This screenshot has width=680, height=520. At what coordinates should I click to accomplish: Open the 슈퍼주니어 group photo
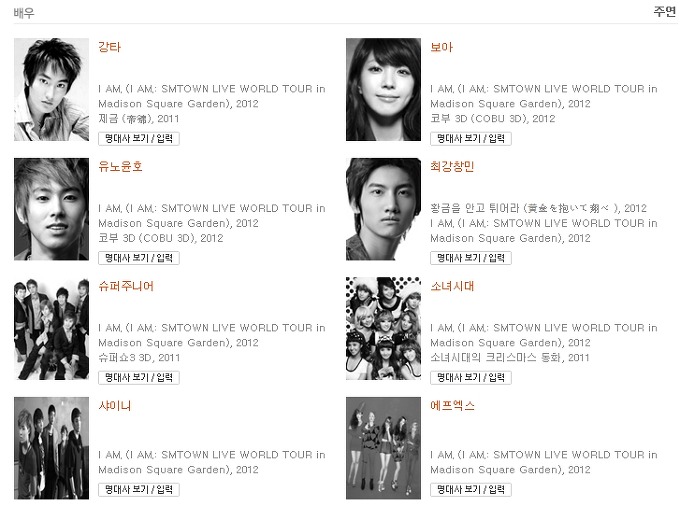coord(51,329)
